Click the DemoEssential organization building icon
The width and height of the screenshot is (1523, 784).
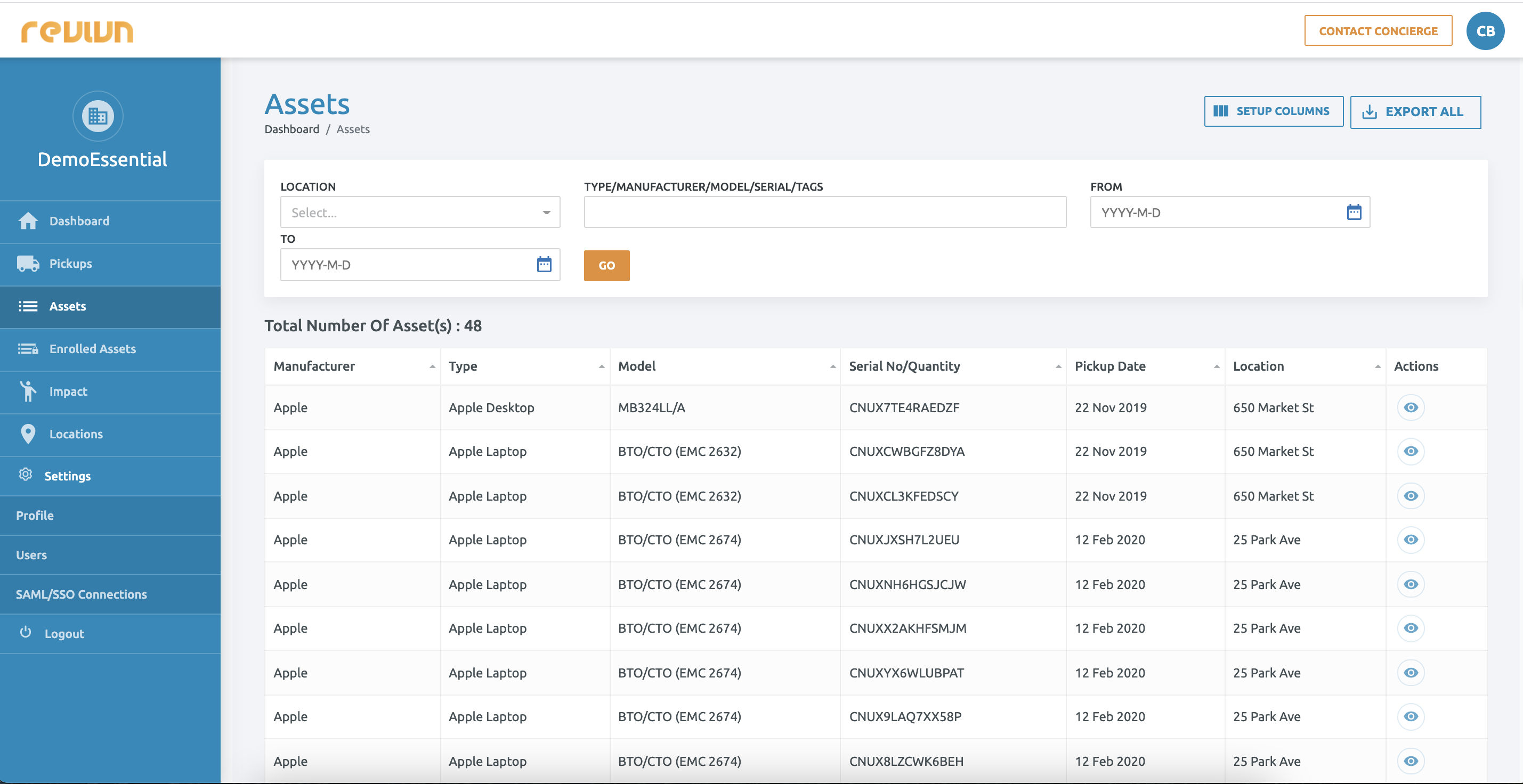click(98, 116)
